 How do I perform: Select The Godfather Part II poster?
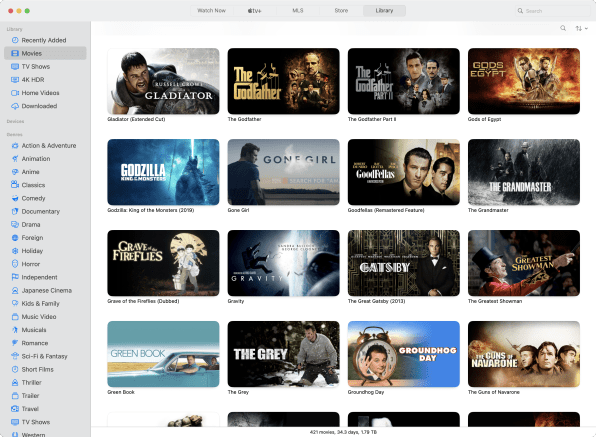click(404, 81)
